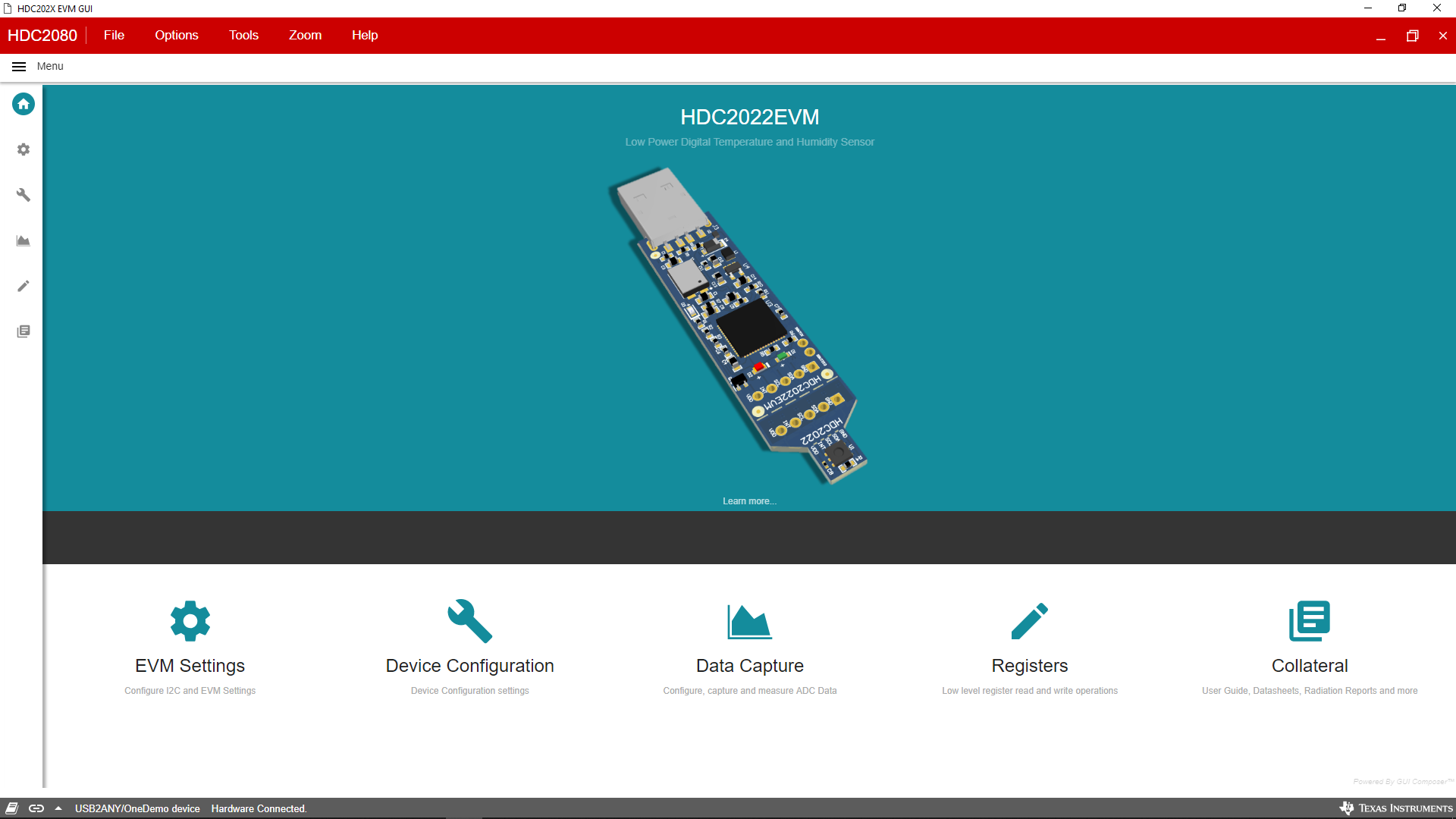Click the status bar log book icon
Viewport: 1456px width, 819px height.
tap(12, 808)
